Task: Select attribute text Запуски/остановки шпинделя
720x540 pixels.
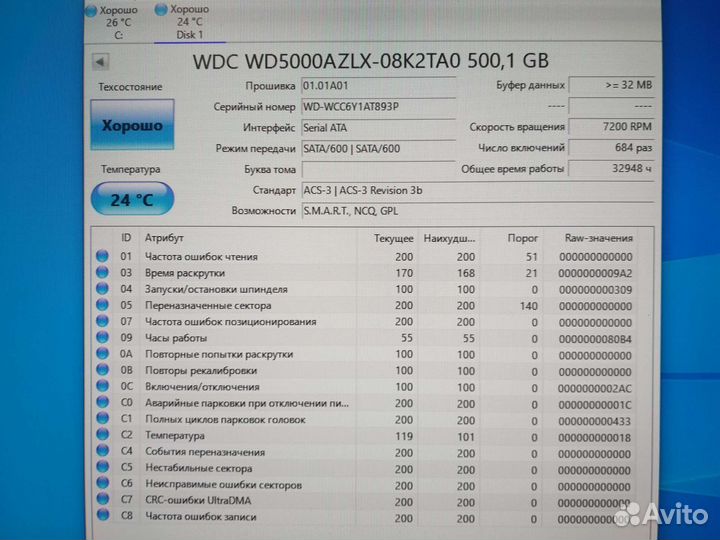Action: click(216, 289)
